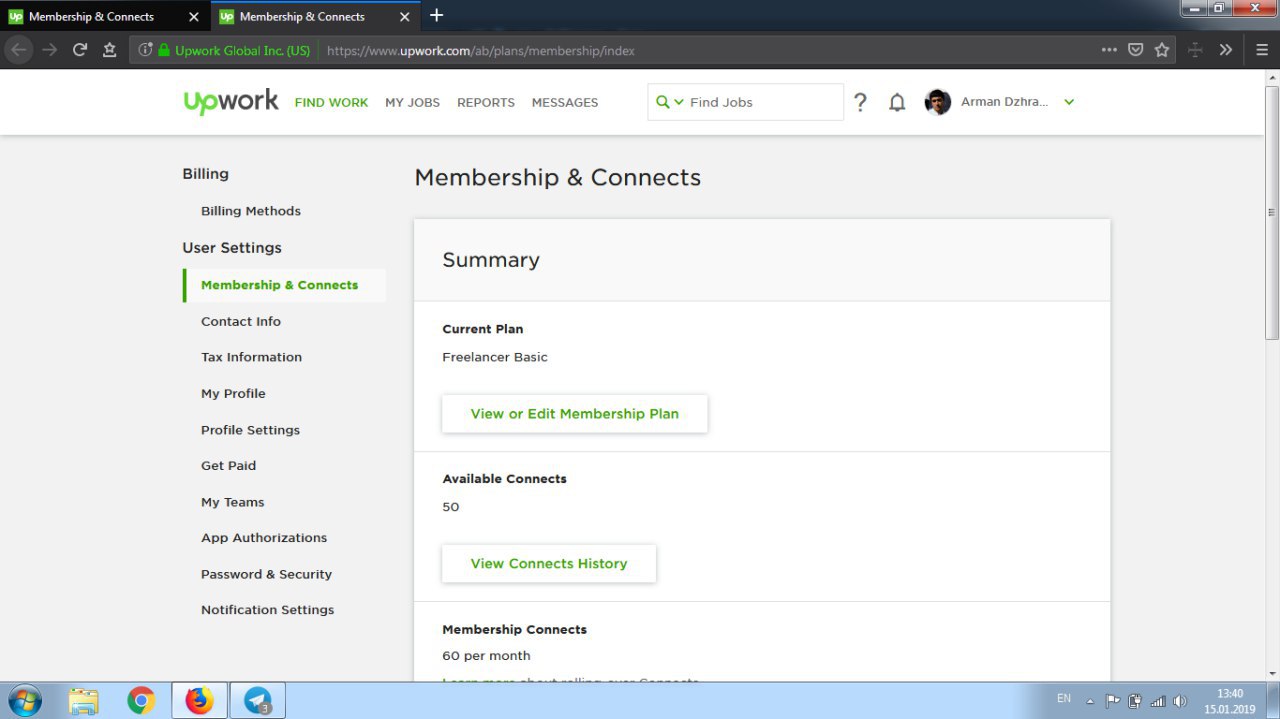The image size is (1280, 719).
Task: Close the active second tab
Action: click(404, 17)
